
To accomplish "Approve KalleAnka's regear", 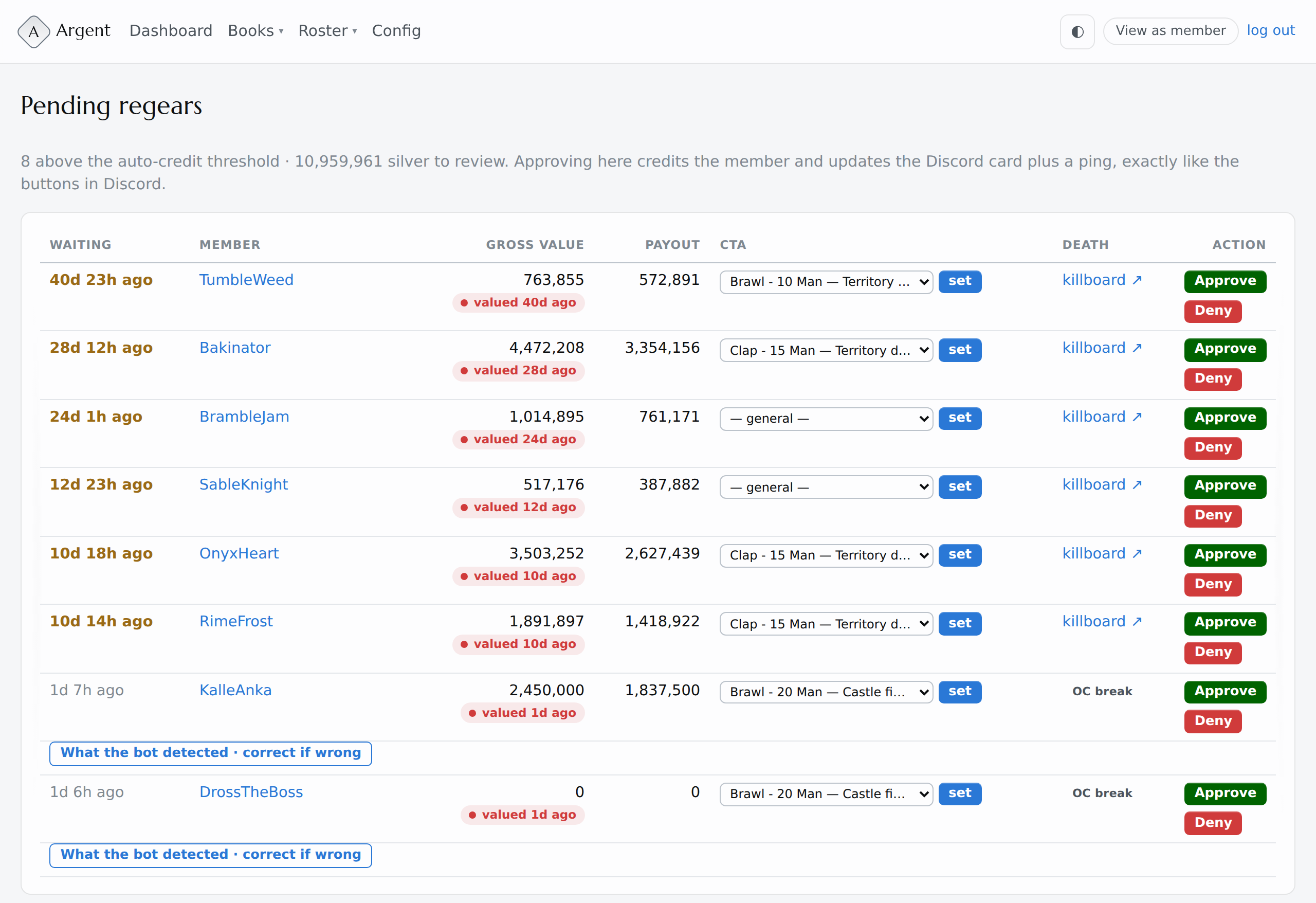I will 1226,692.
